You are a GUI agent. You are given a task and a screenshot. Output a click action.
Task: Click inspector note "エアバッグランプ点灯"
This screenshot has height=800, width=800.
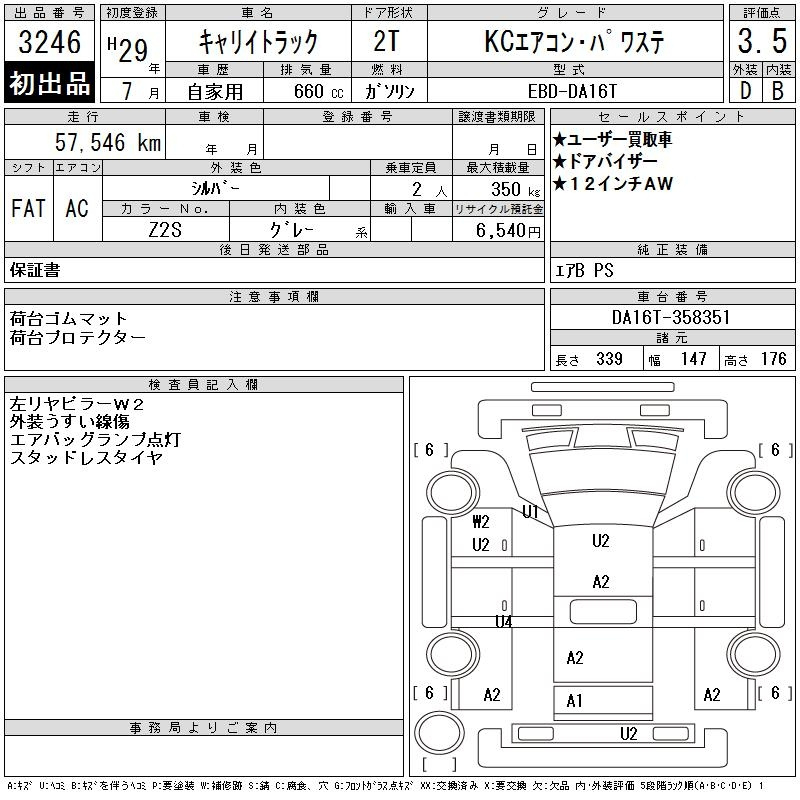(x=95, y=439)
